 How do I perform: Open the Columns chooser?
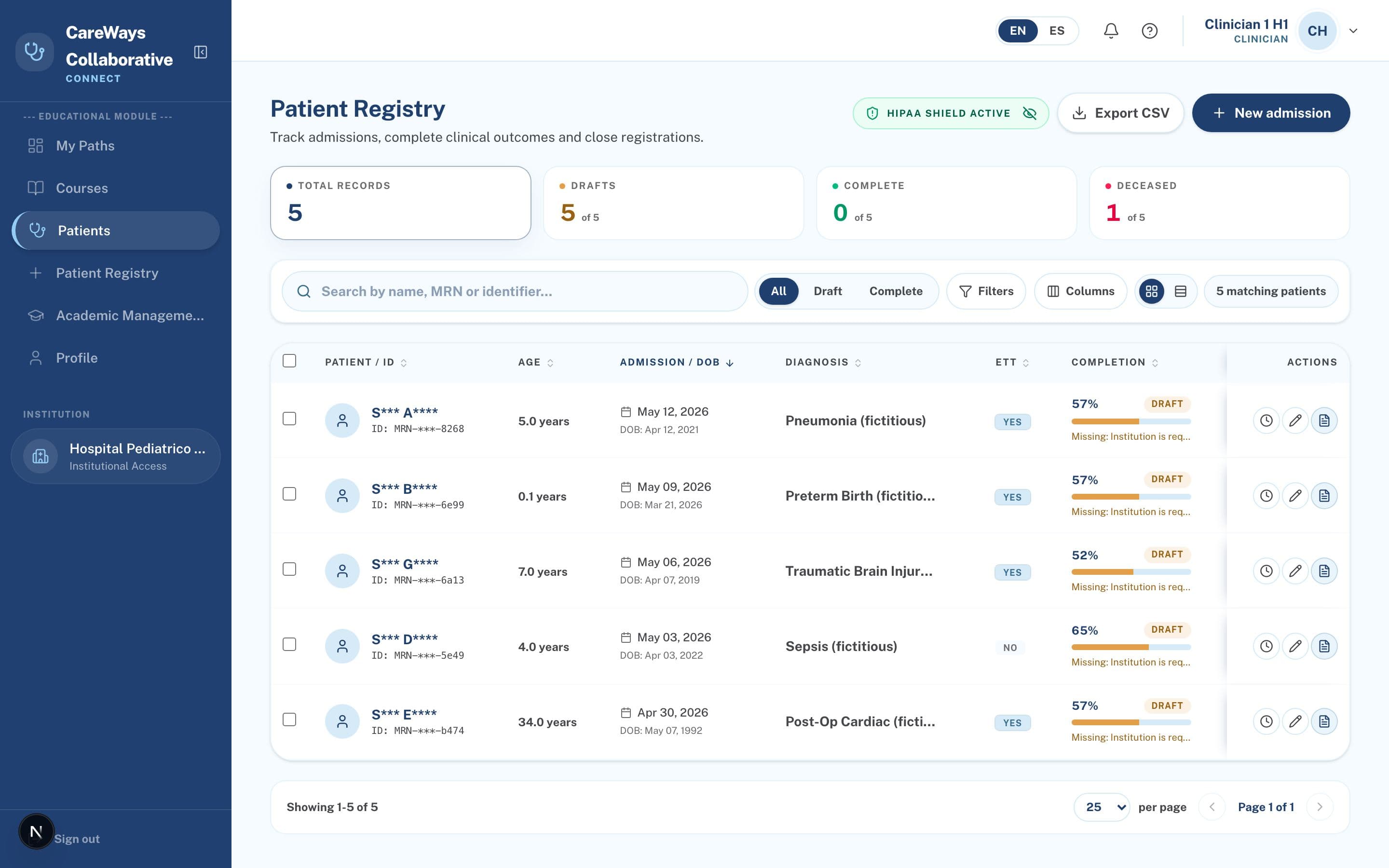click(1080, 291)
